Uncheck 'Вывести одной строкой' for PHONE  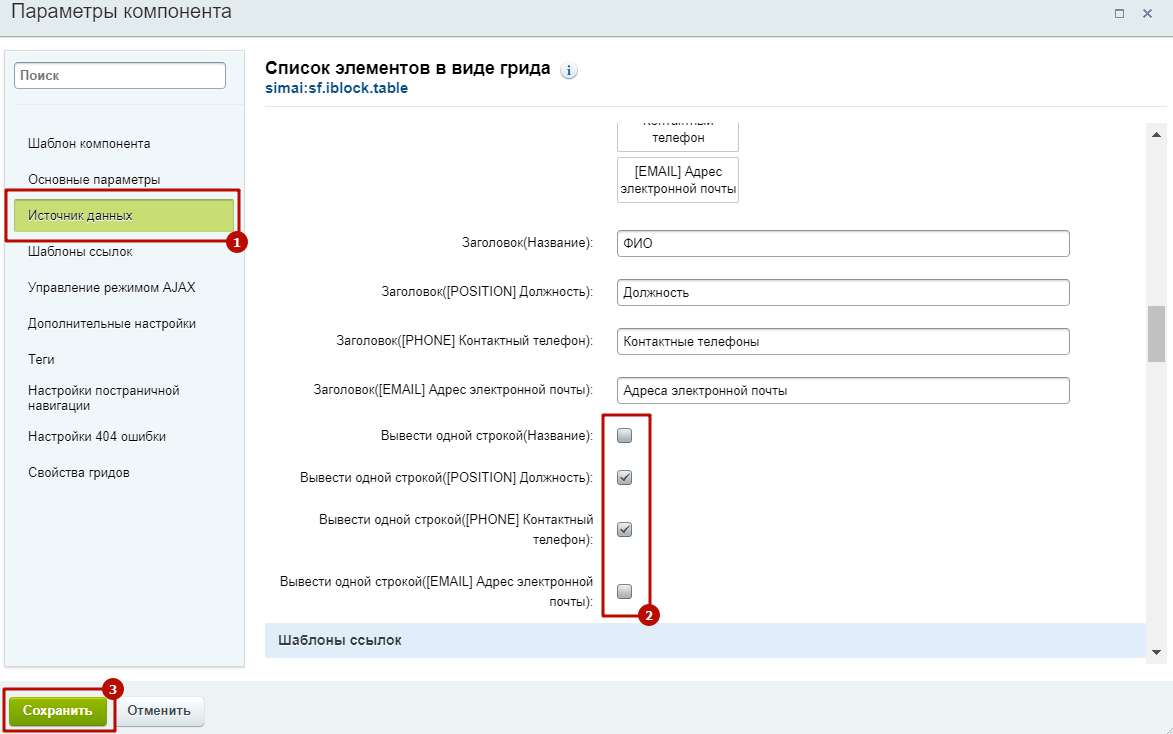pos(625,530)
